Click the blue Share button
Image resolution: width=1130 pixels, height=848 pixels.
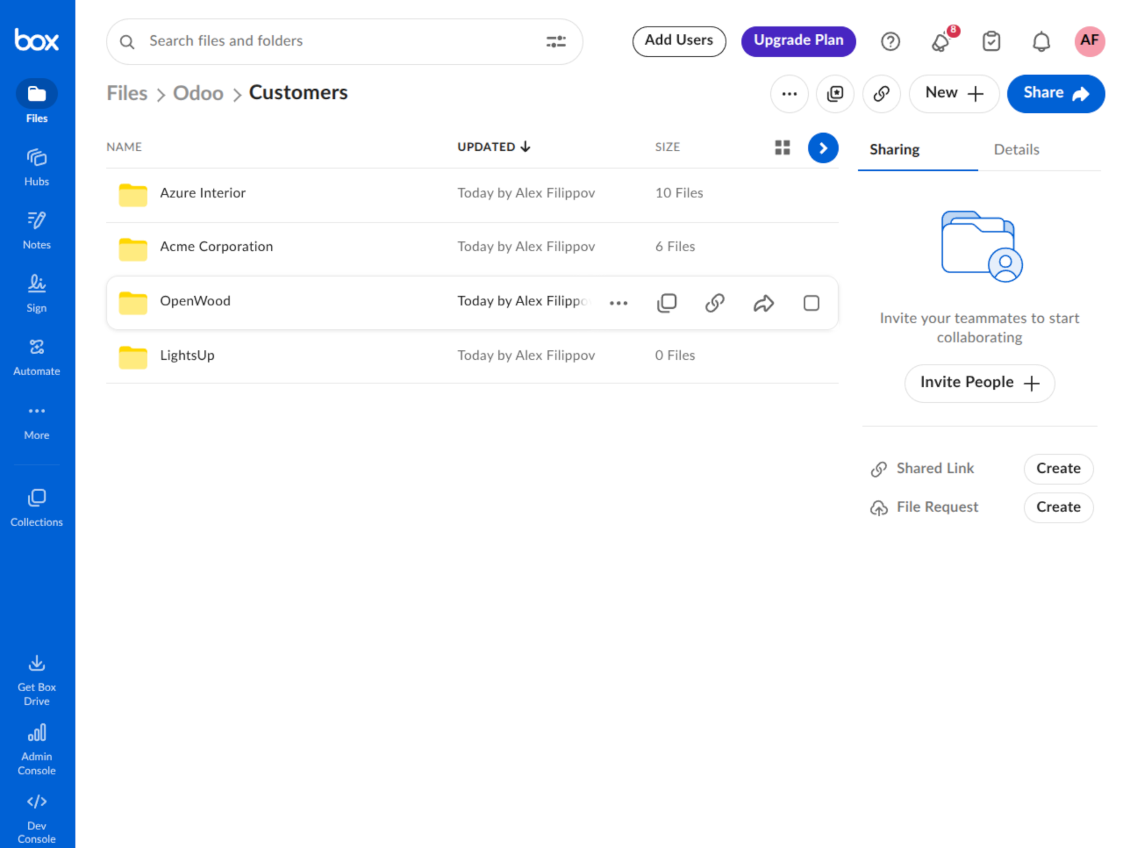1056,94
